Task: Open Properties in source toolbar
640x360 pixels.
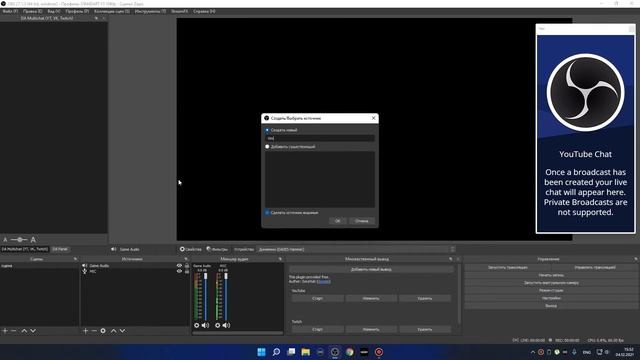Action: point(191,249)
